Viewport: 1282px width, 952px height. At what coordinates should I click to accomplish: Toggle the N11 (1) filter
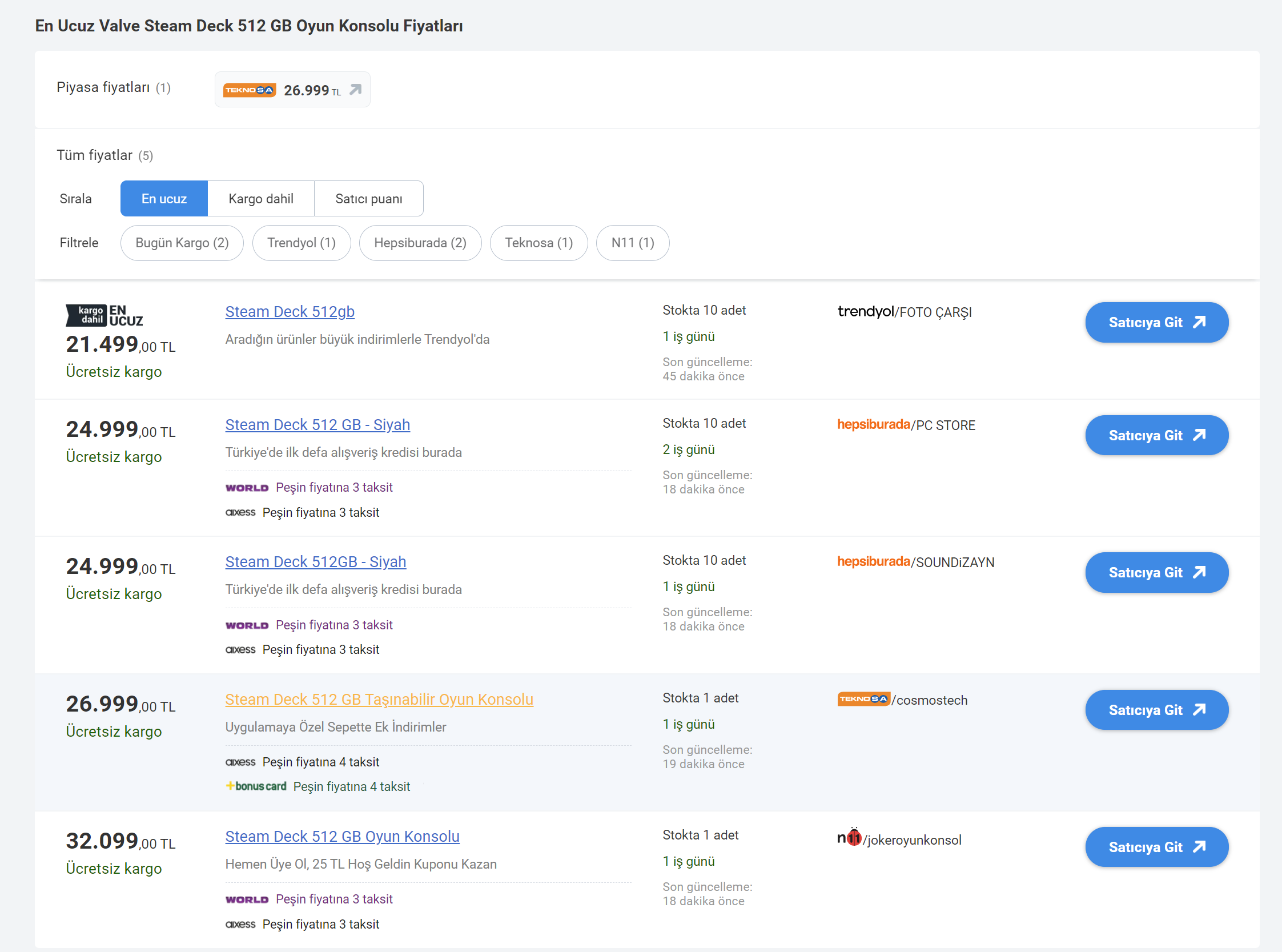[x=633, y=243]
